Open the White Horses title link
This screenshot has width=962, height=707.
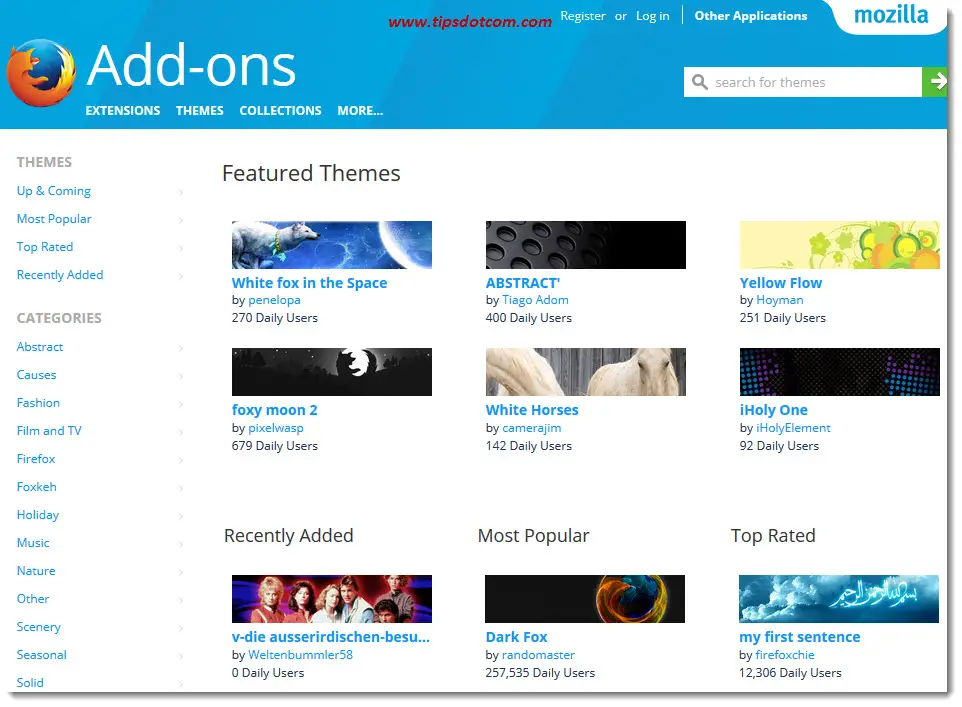pyautogui.click(x=532, y=410)
